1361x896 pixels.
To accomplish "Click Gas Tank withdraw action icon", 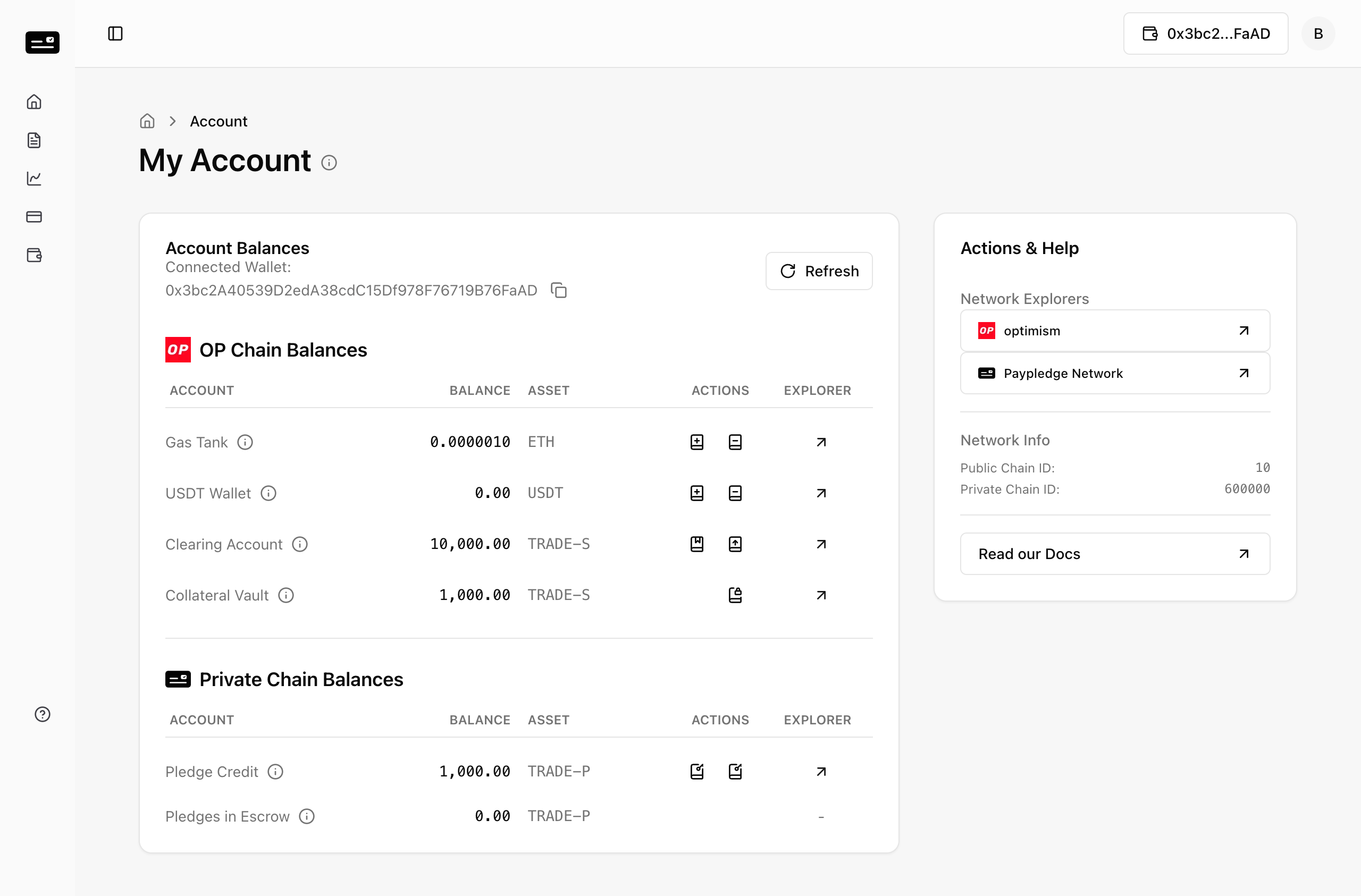I will click(735, 442).
